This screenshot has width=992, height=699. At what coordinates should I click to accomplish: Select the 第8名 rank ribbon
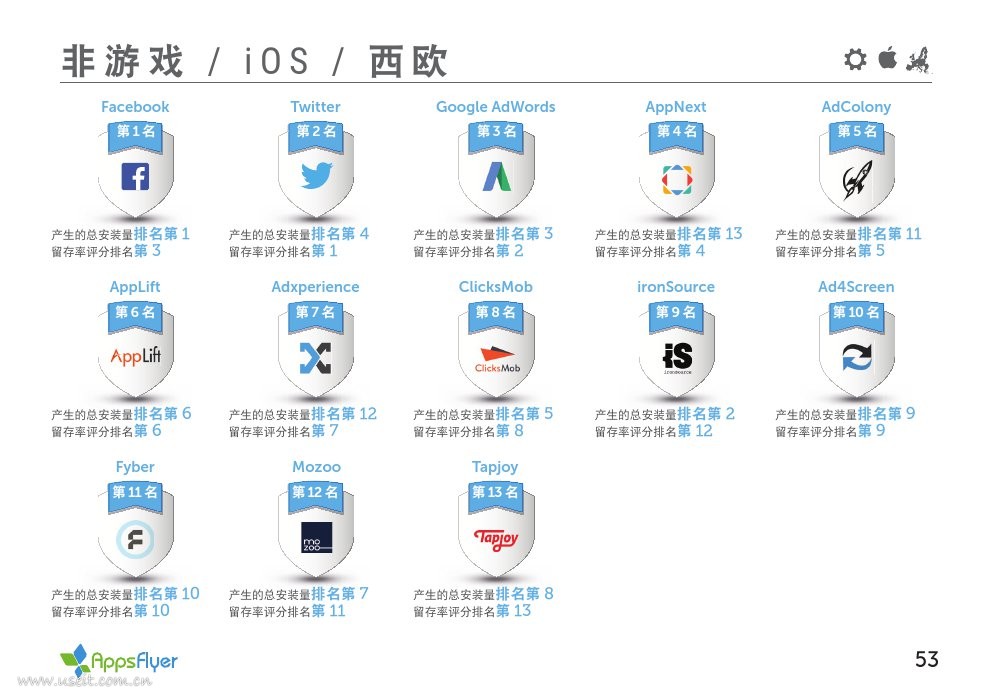click(x=496, y=317)
